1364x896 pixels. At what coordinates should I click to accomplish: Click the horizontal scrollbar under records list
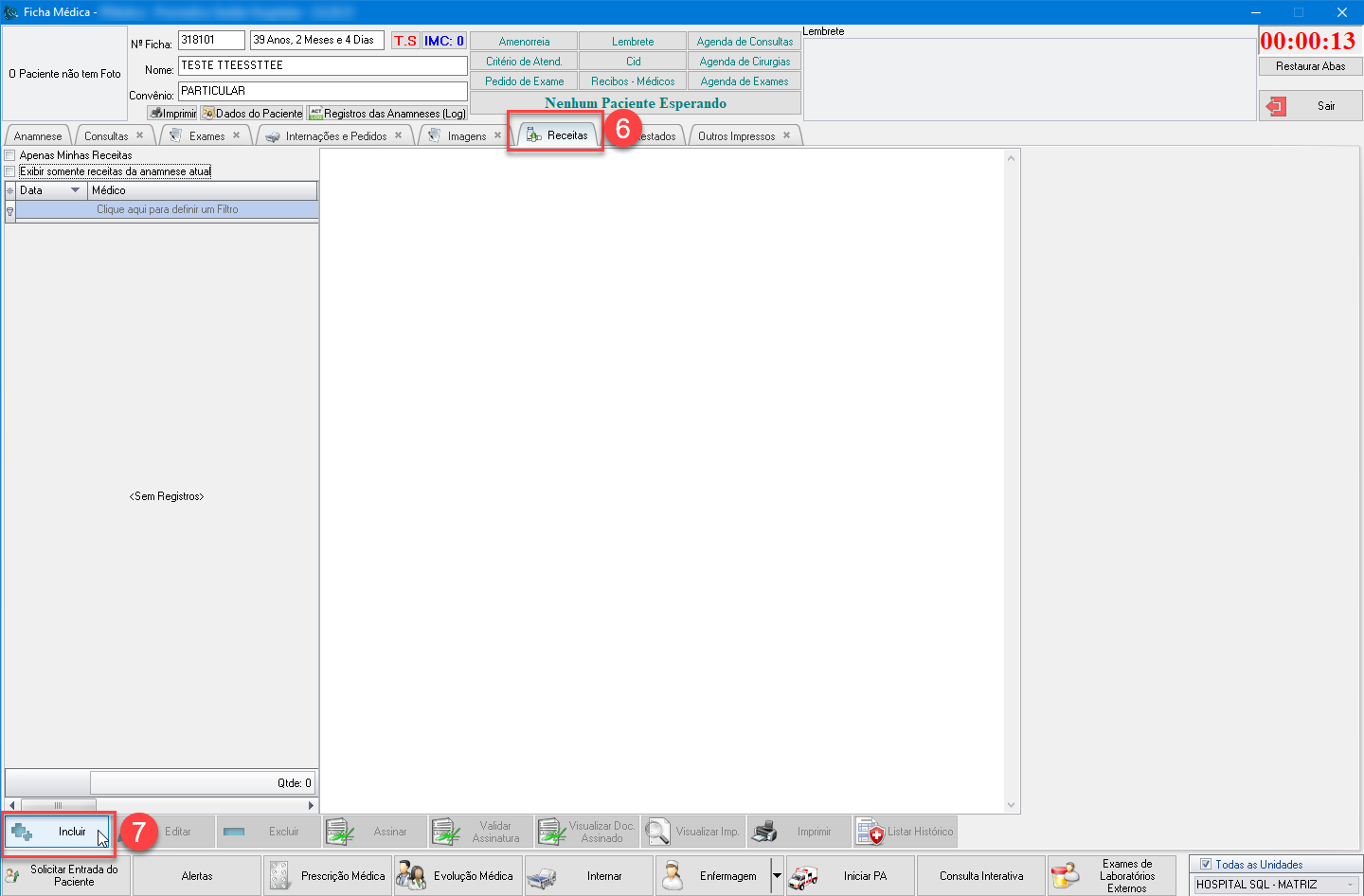159,806
